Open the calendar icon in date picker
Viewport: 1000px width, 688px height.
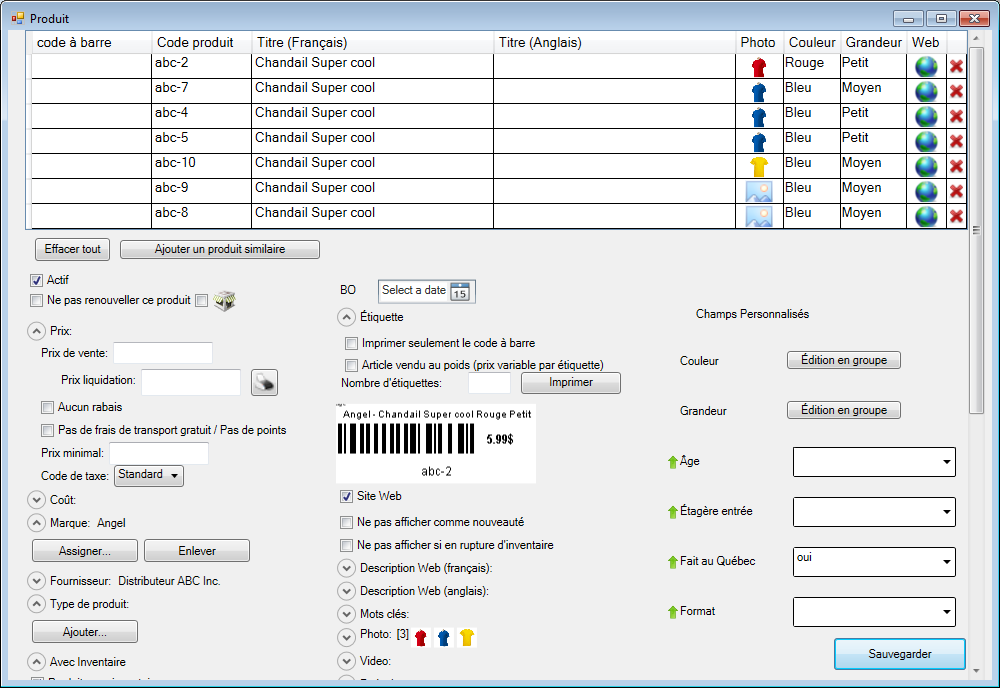tap(460, 291)
